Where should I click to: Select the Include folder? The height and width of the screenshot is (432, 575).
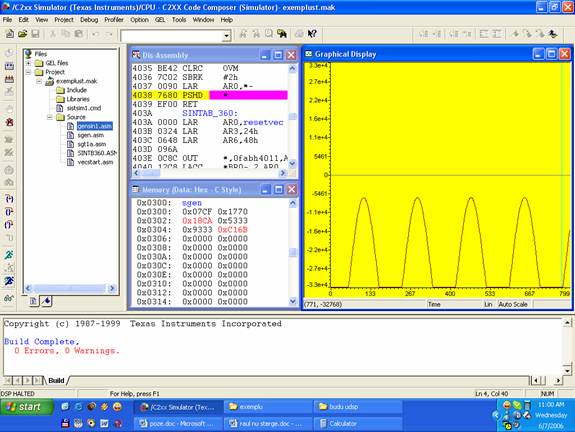coord(77,90)
